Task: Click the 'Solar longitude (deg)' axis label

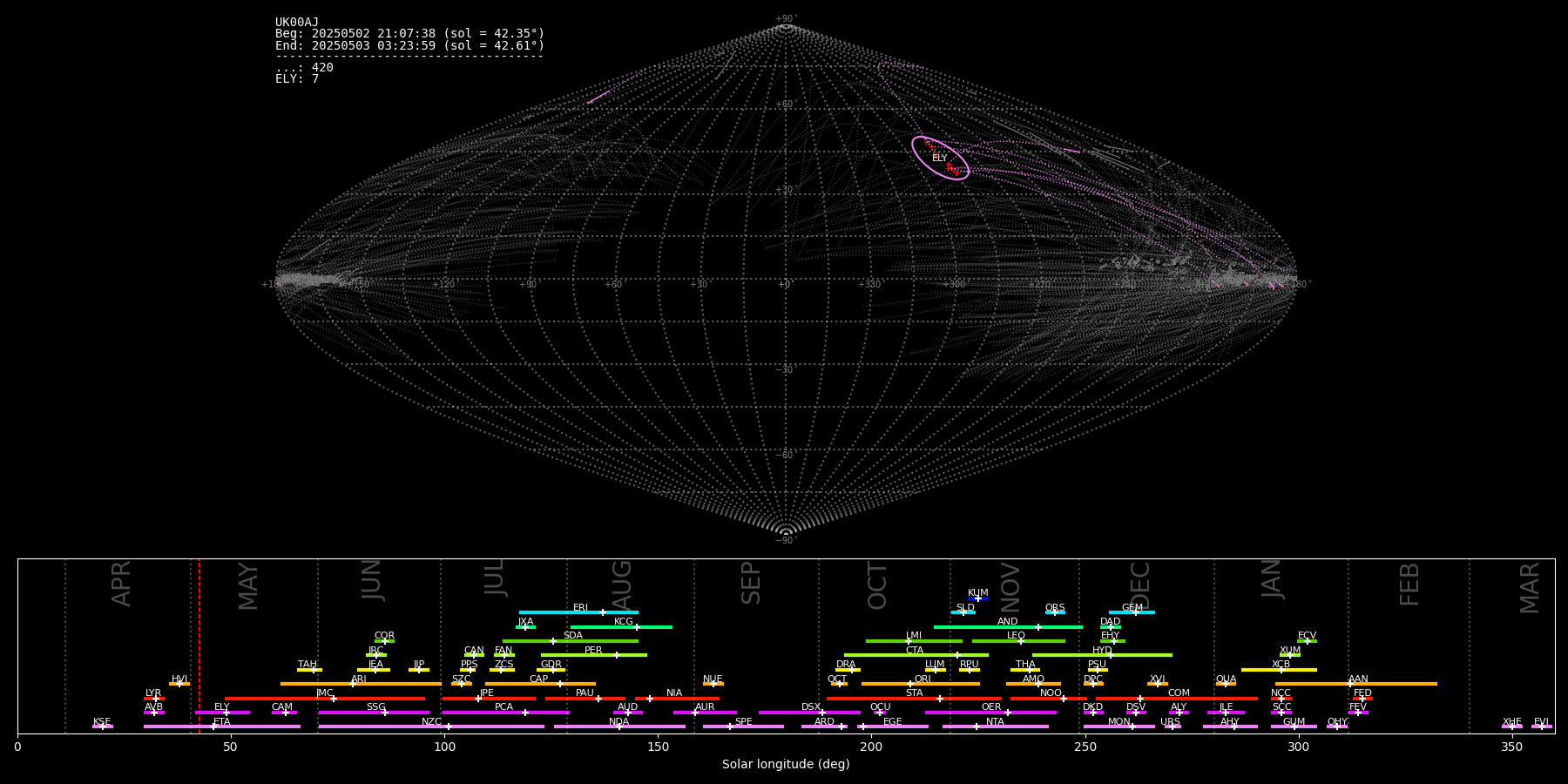Action: click(786, 764)
